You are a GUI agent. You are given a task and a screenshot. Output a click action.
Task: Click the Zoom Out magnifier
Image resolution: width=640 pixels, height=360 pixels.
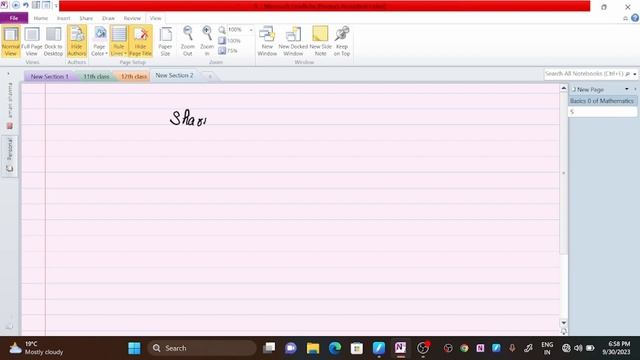(x=187, y=41)
